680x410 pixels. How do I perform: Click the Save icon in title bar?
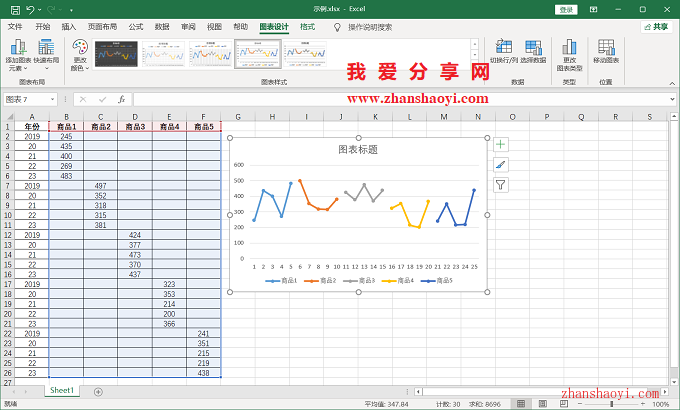tap(15, 10)
